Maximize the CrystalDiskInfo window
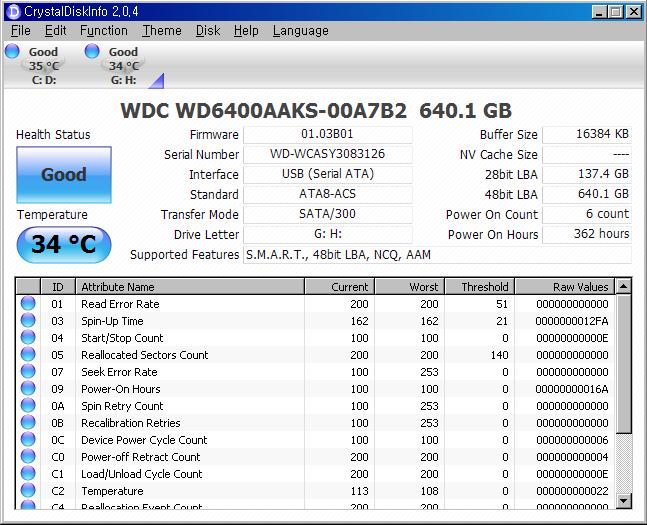Screen dimensions: 647x525 click(x=616, y=12)
